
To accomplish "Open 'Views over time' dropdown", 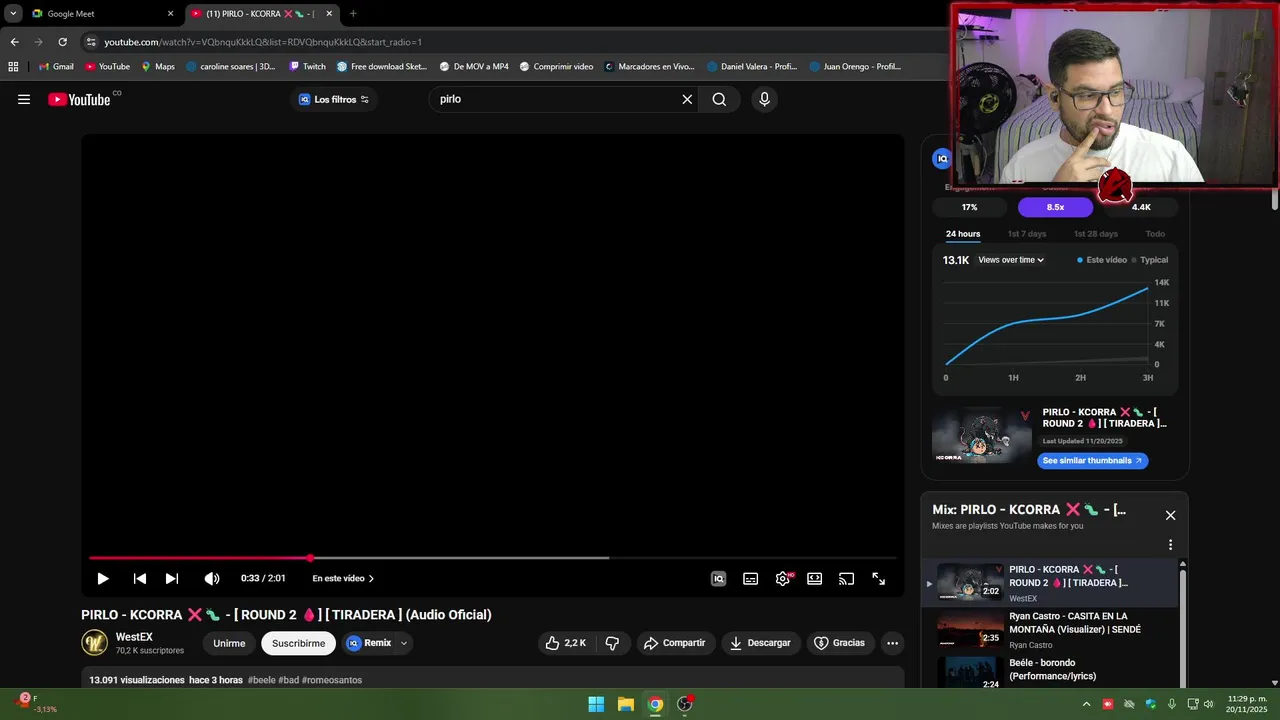I will [x=1011, y=260].
